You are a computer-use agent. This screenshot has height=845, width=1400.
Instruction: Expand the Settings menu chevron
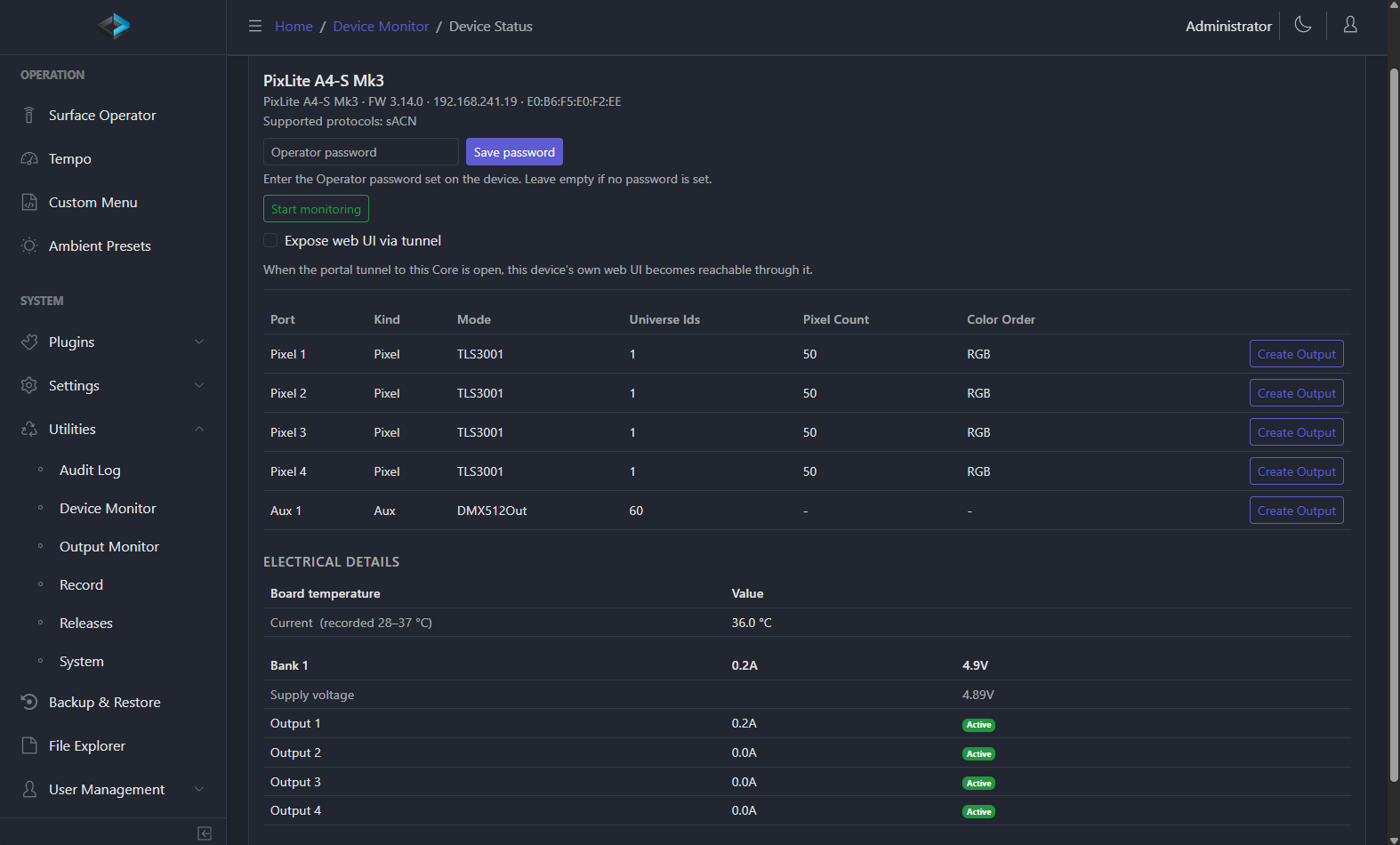(199, 385)
